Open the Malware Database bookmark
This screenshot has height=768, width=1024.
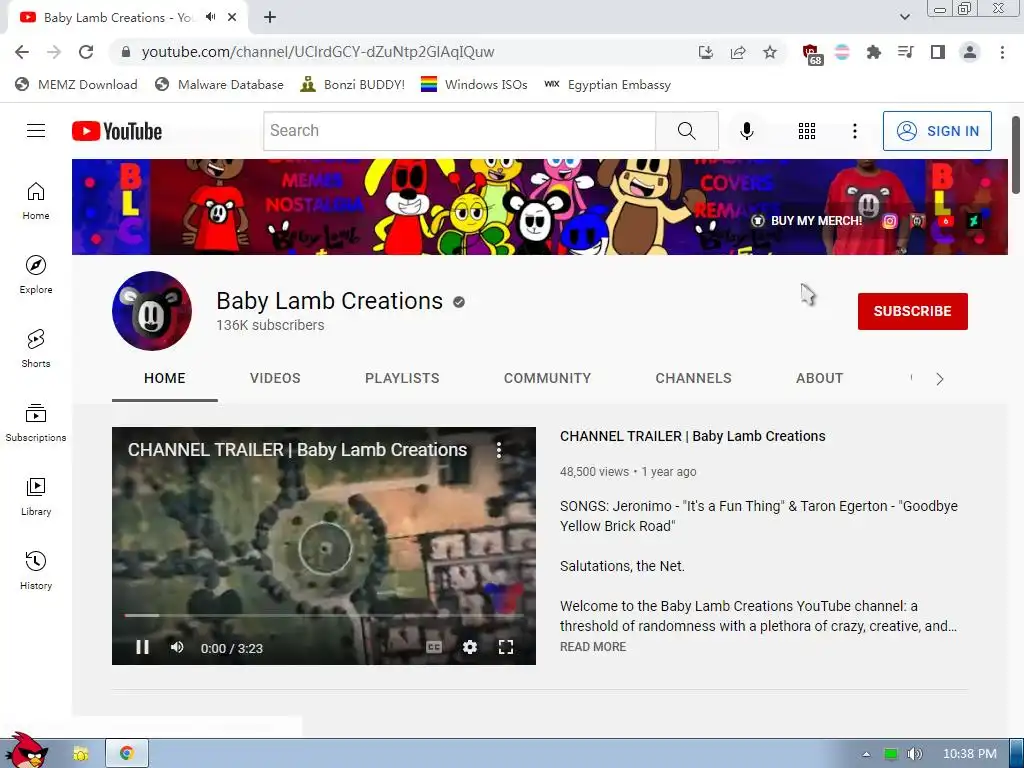tap(219, 84)
